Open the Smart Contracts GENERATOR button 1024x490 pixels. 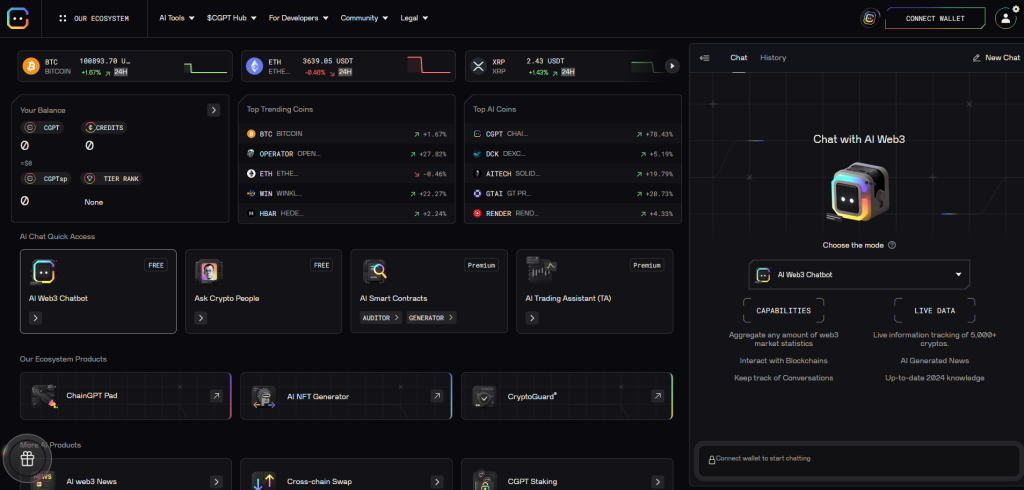[431, 318]
